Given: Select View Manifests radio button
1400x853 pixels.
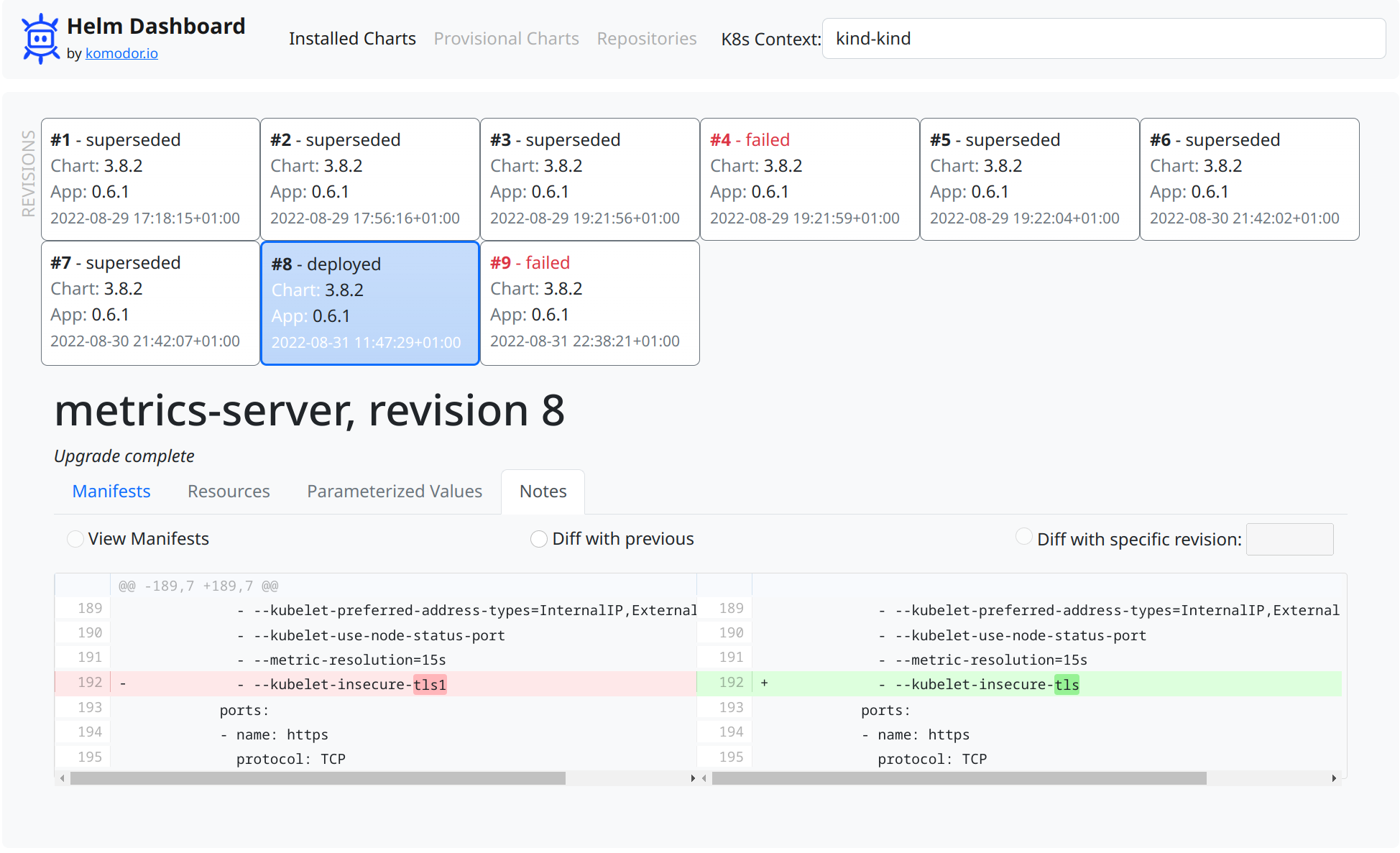Looking at the screenshot, I should click(x=75, y=539).
